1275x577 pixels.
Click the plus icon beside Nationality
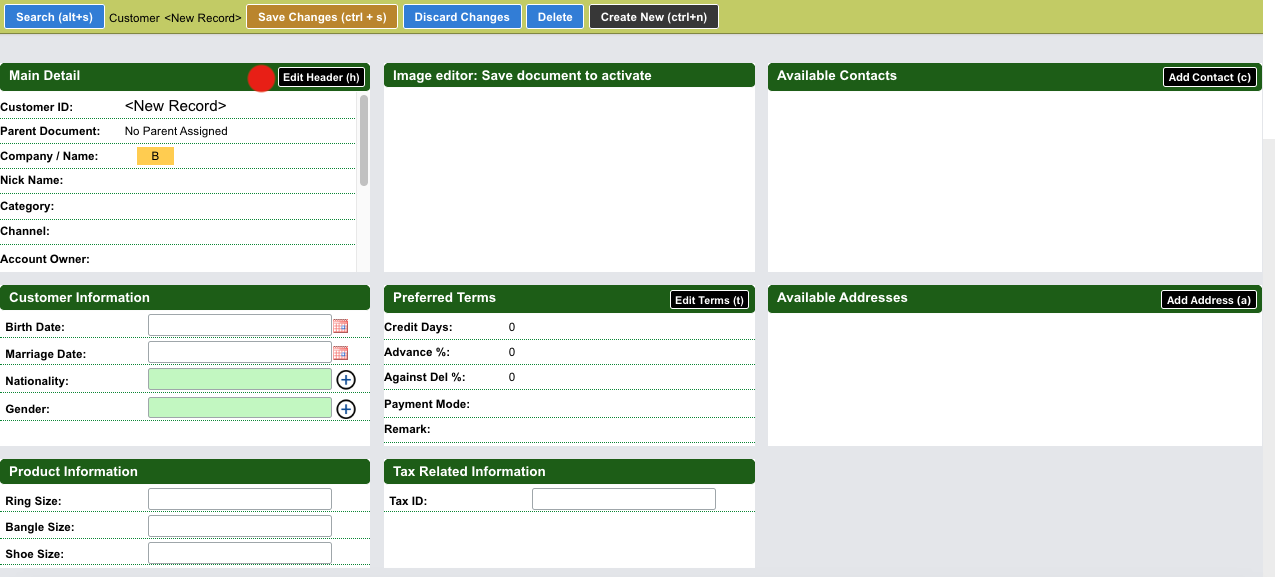click(346, 380)
